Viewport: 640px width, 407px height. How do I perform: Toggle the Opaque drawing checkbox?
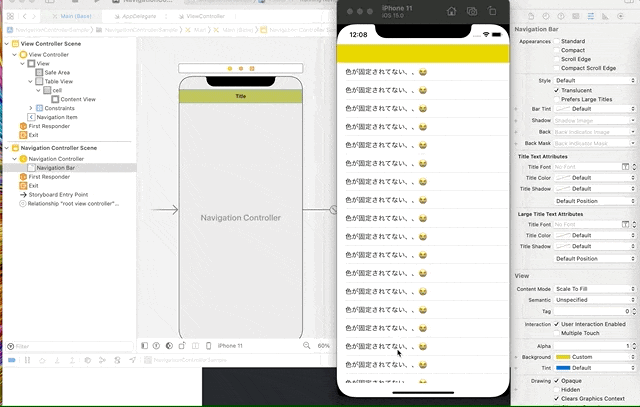click(556, 380)
